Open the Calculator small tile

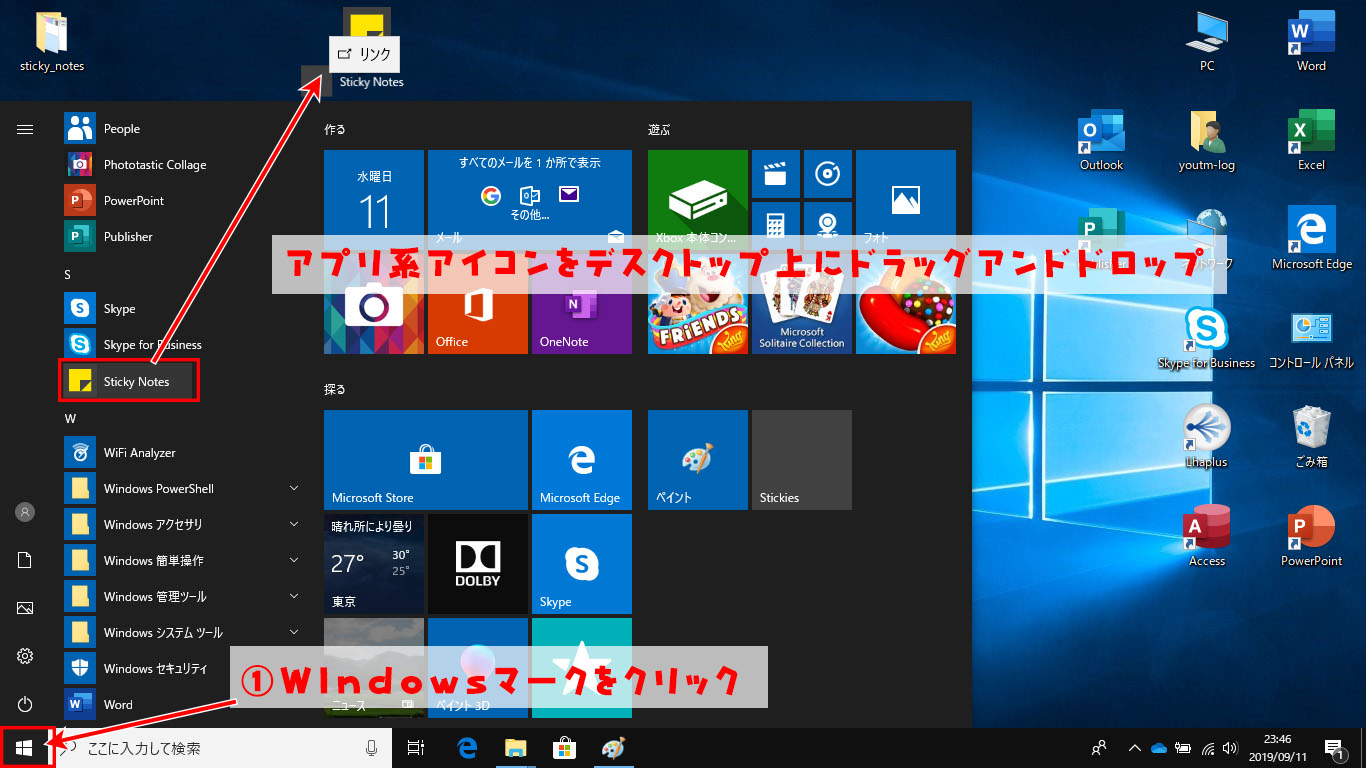(775, 226)
